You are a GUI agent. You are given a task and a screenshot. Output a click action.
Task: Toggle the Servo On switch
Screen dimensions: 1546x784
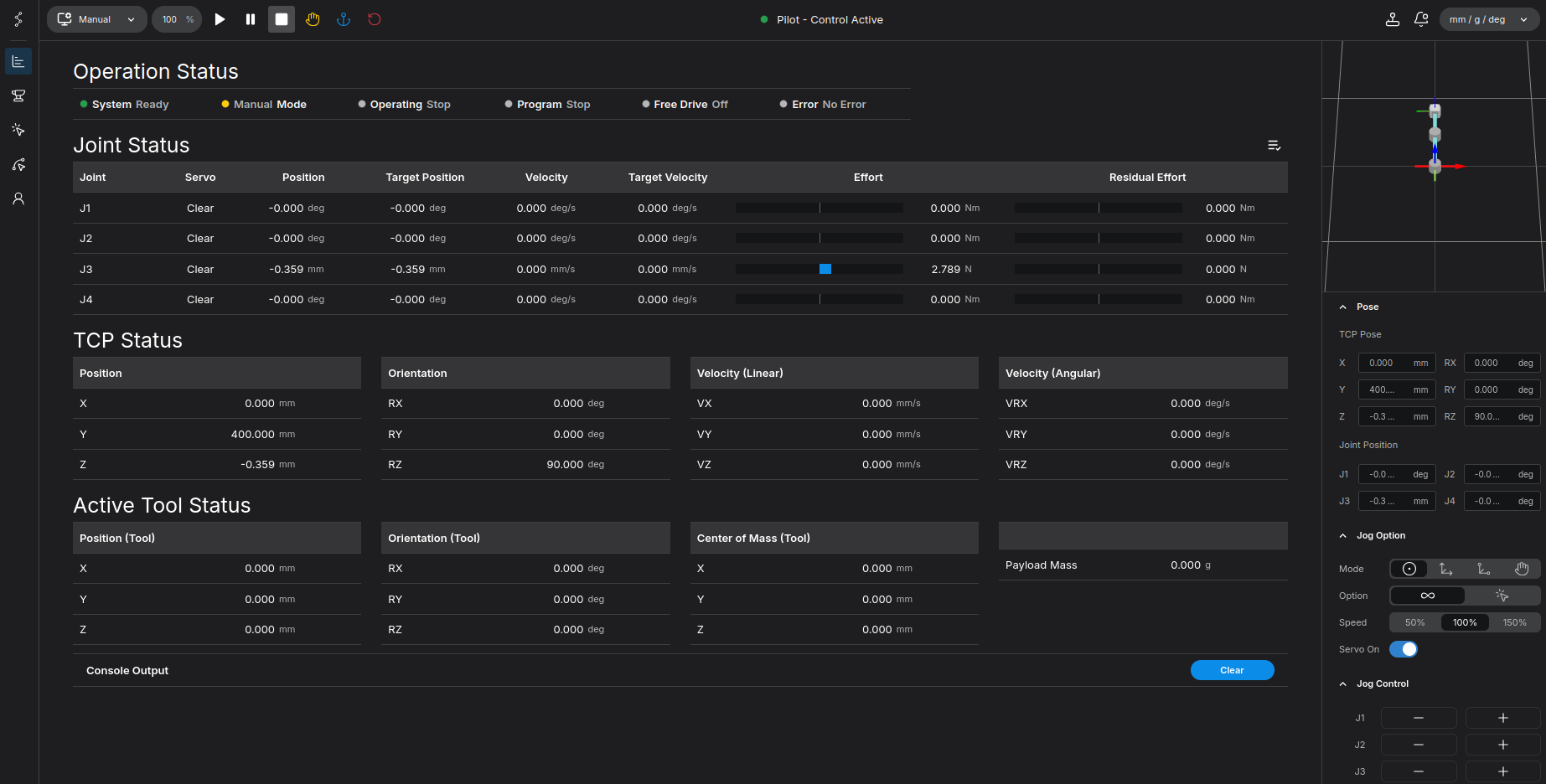coord(1404,649)
